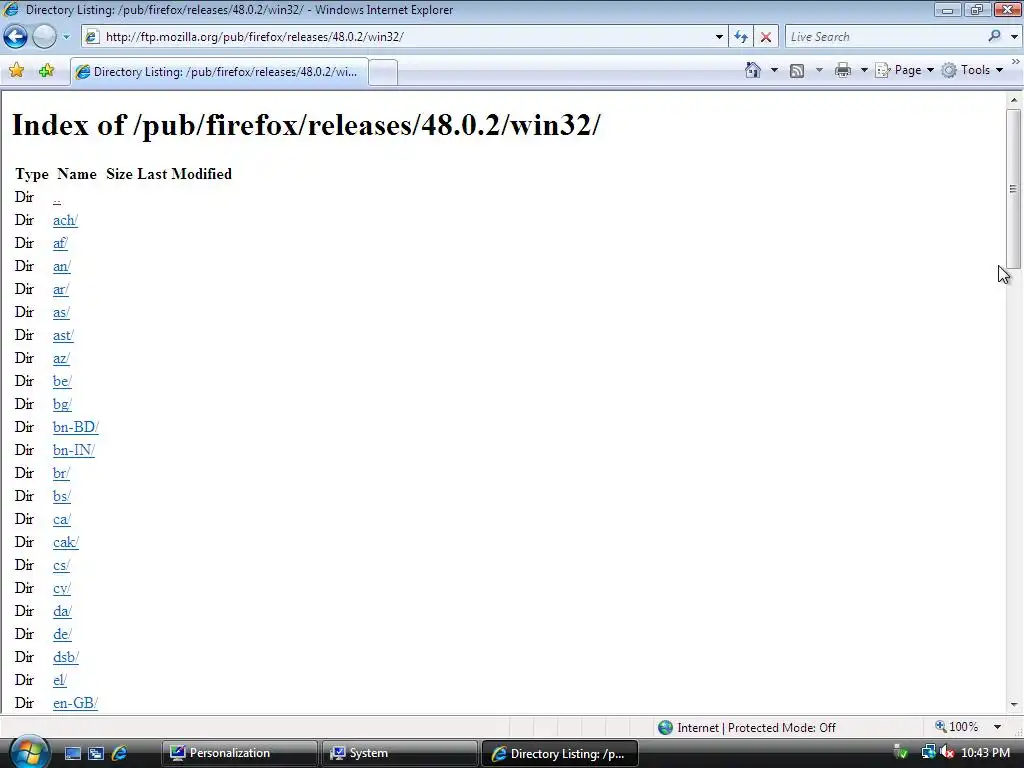Open the search provider options dropdown

pyautogui.click(x=1014, y=37)
